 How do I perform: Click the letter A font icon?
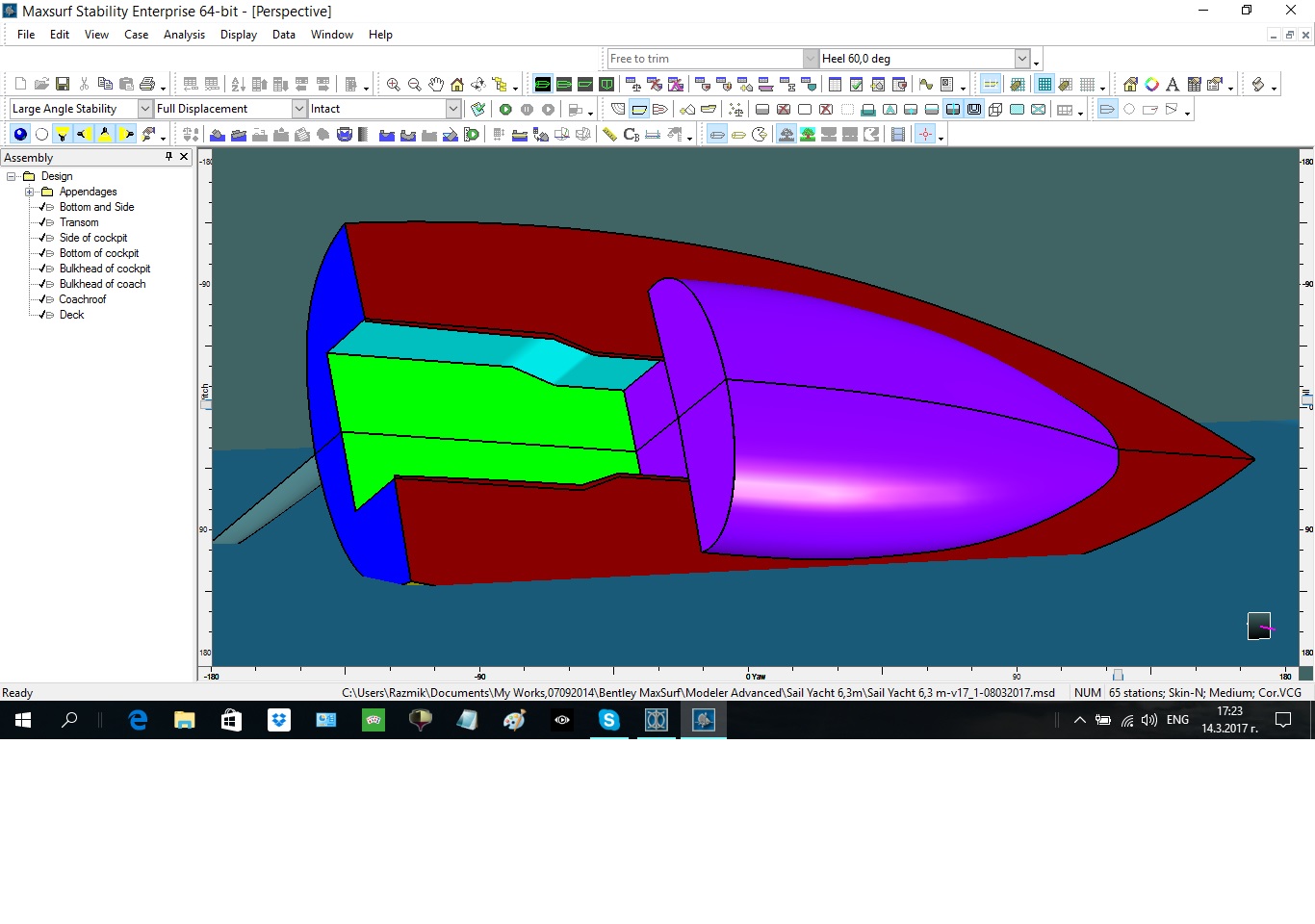click(1173, 85)
